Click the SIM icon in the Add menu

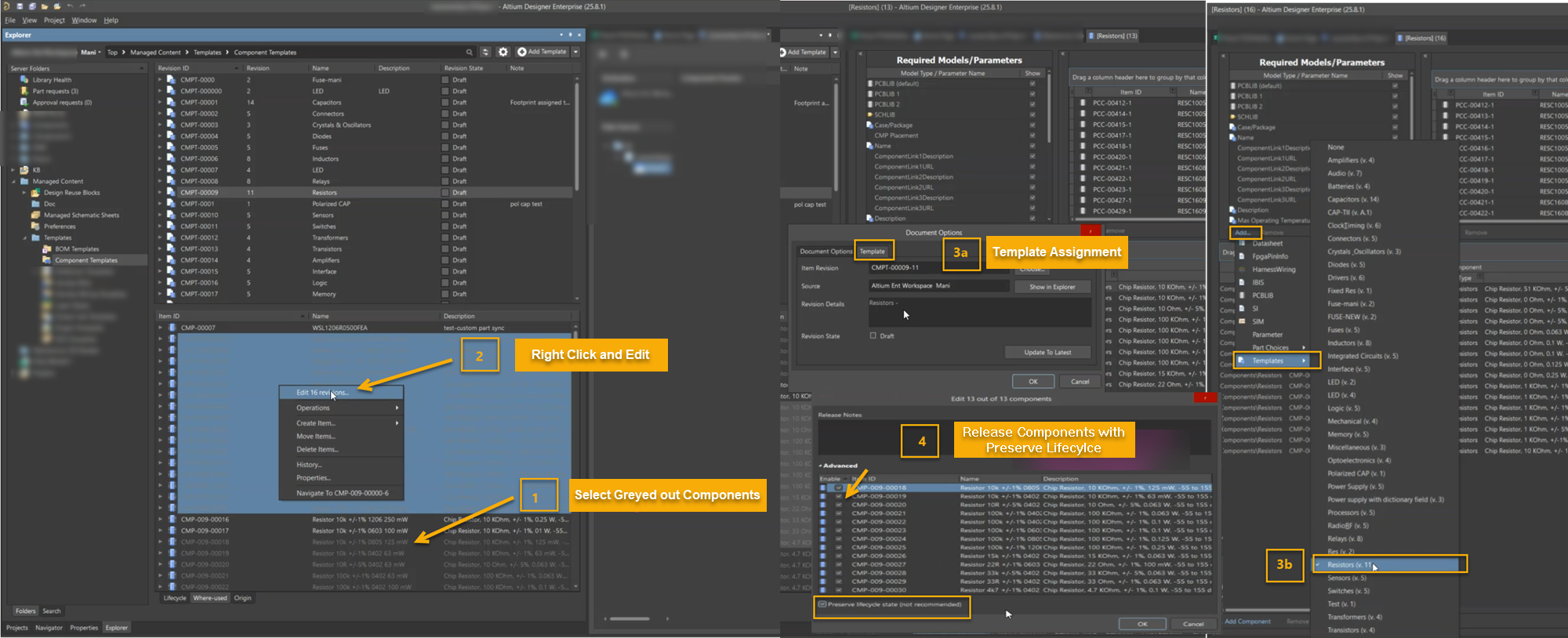pos(1242,321)
